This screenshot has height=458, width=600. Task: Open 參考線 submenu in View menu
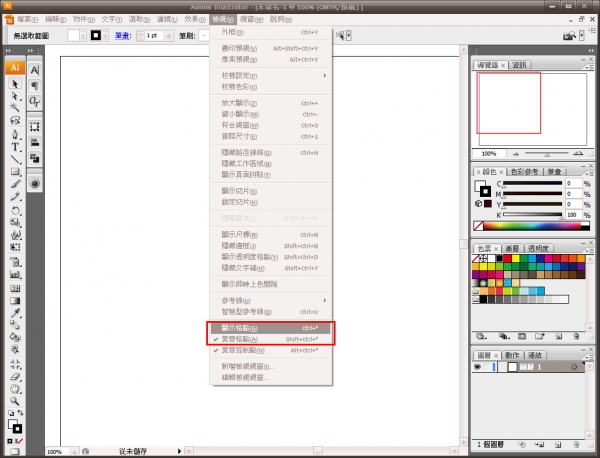tap(270, 300)
